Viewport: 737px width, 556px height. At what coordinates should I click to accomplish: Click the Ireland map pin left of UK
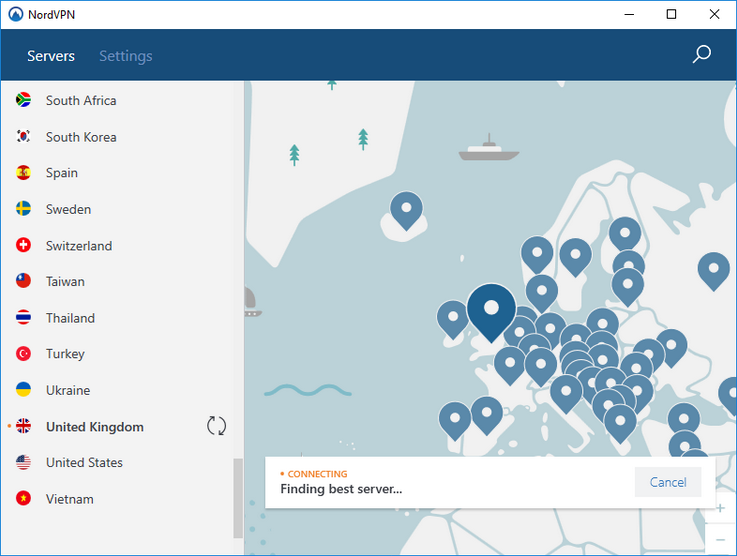[453, 319]
